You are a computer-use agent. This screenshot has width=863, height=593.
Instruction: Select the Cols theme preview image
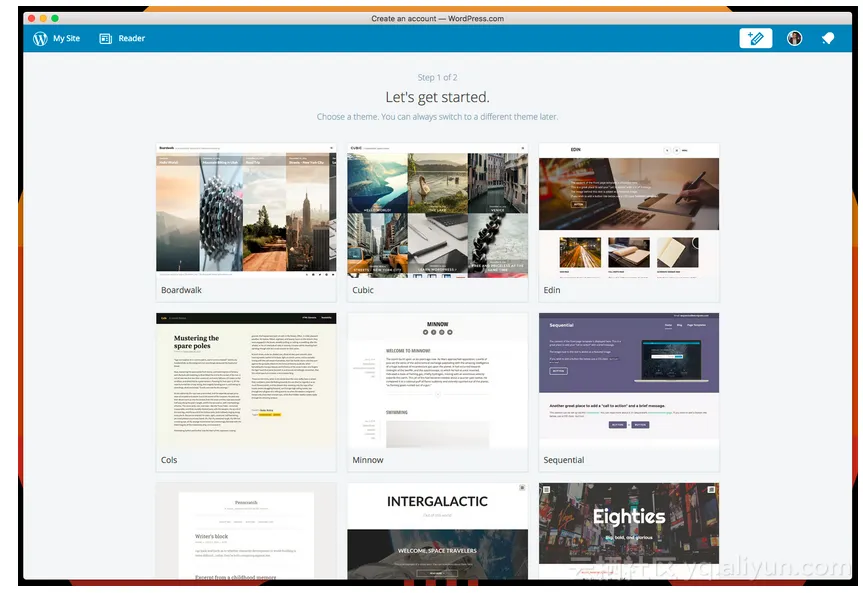[246, 380]
